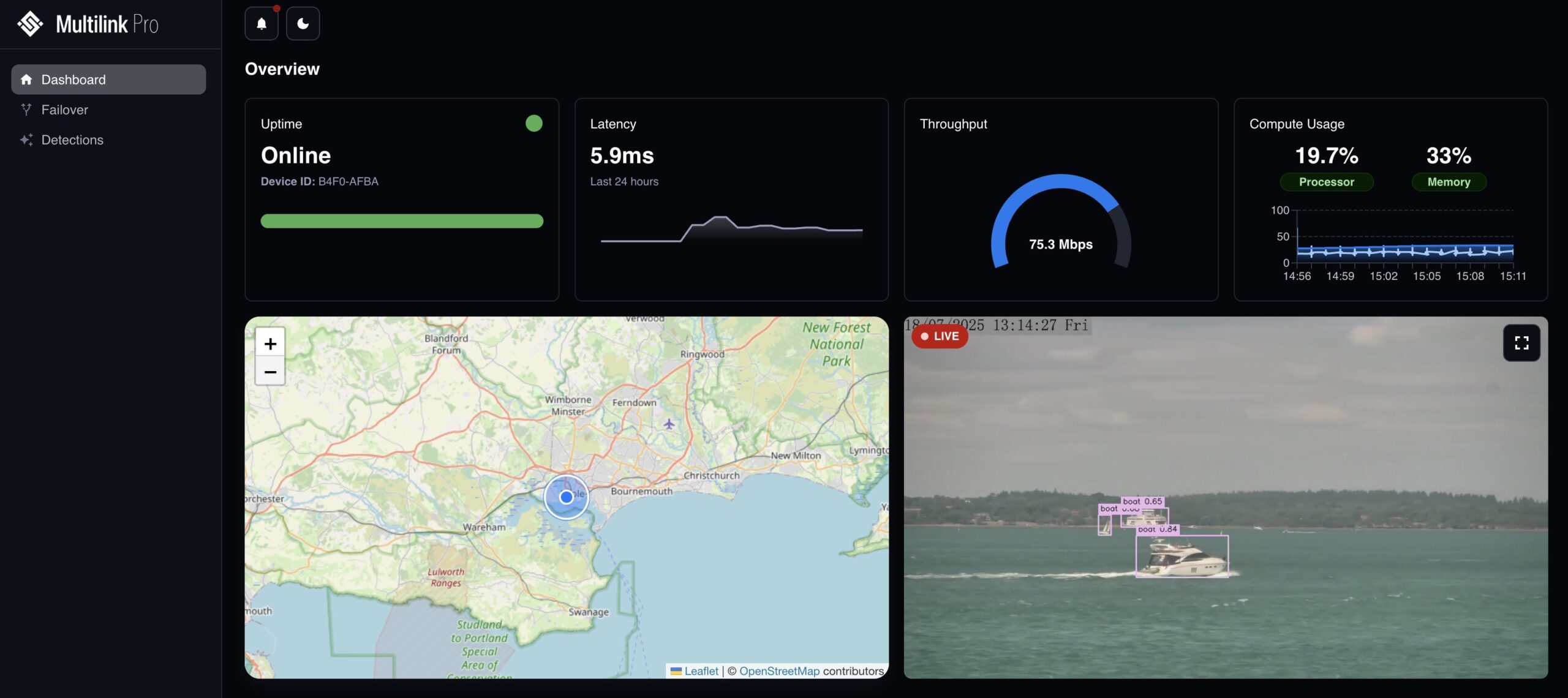Click the Detections sparkle icon
Viewport: 1568px width, 698px height.
26,140
